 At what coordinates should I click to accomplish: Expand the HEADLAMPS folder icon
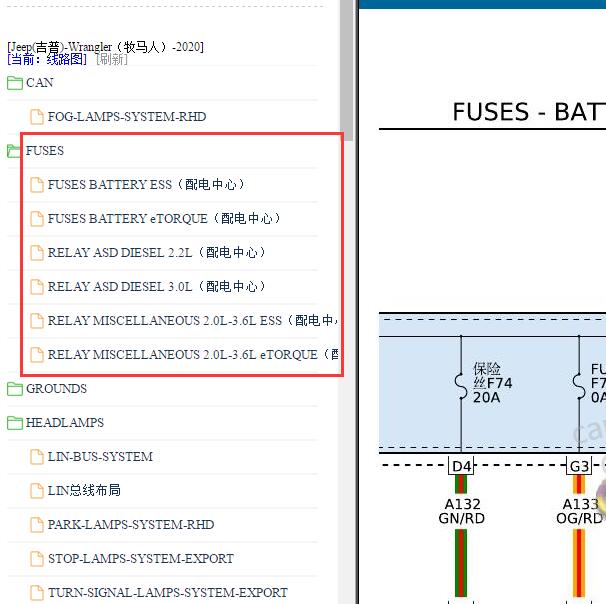click(15, 423)
